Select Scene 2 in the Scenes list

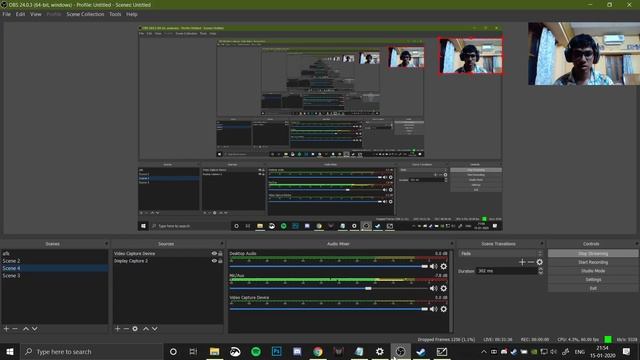click(55, 261)
